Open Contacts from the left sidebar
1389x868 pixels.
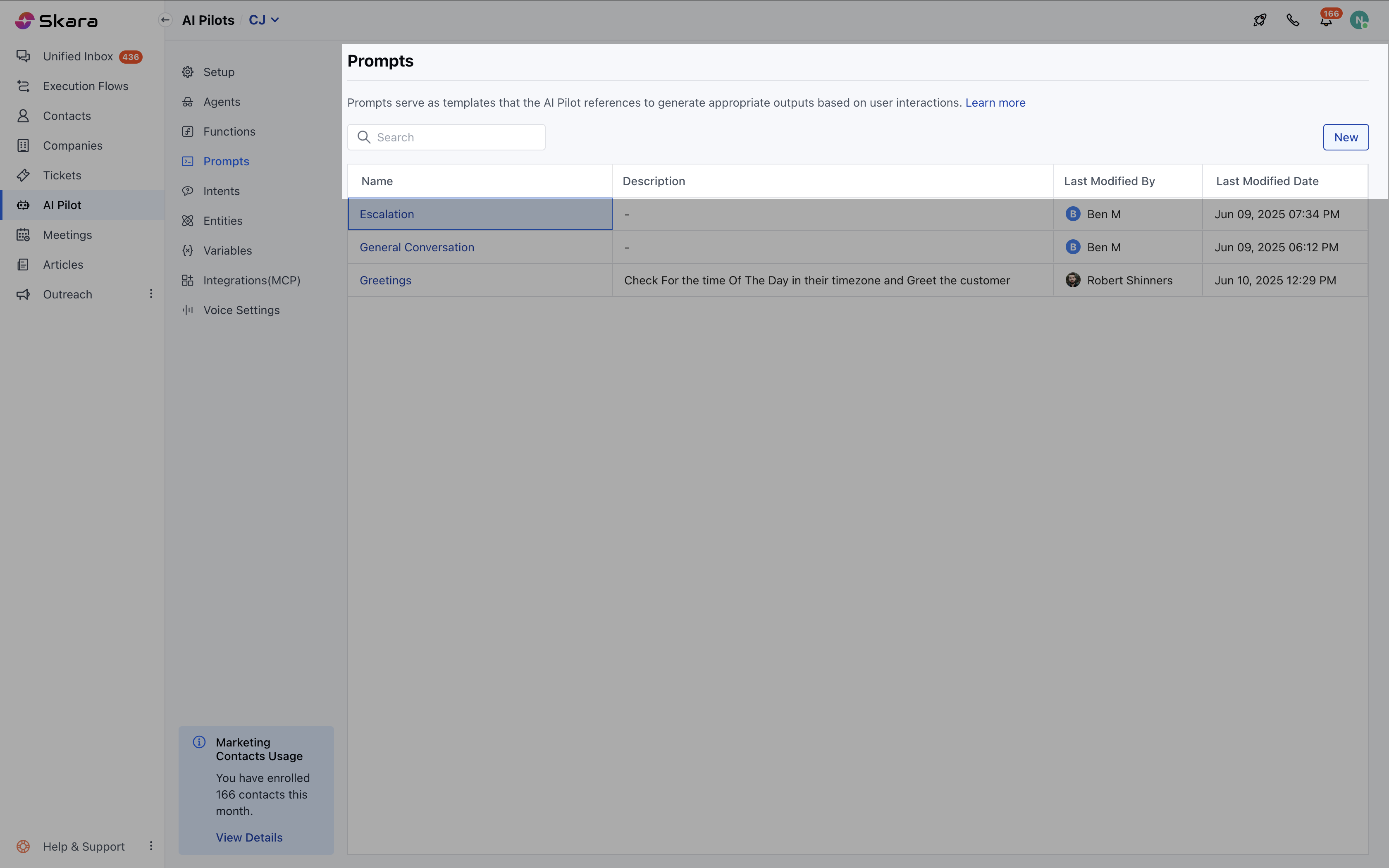tap(67, 115)
